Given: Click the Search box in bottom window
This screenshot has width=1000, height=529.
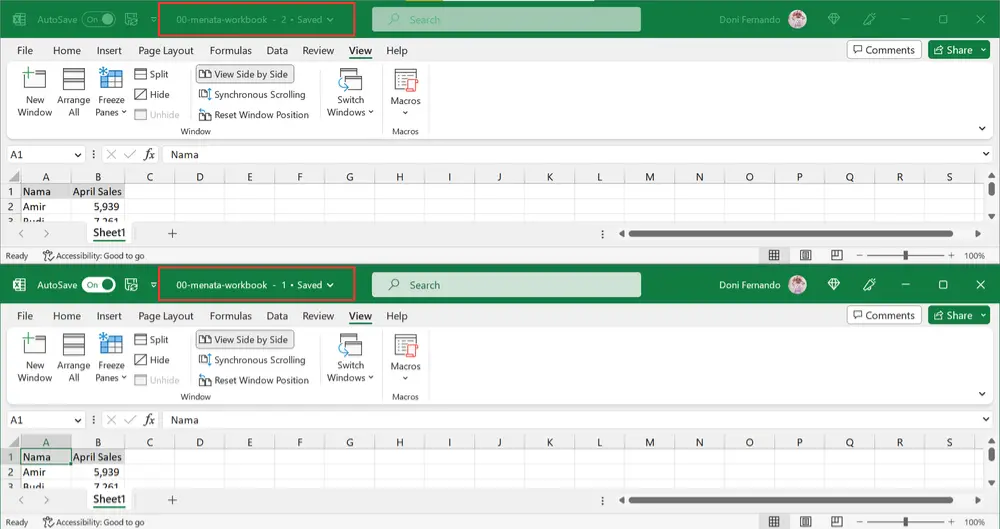Looking at the screenshot, I should [x=505, y=285].
